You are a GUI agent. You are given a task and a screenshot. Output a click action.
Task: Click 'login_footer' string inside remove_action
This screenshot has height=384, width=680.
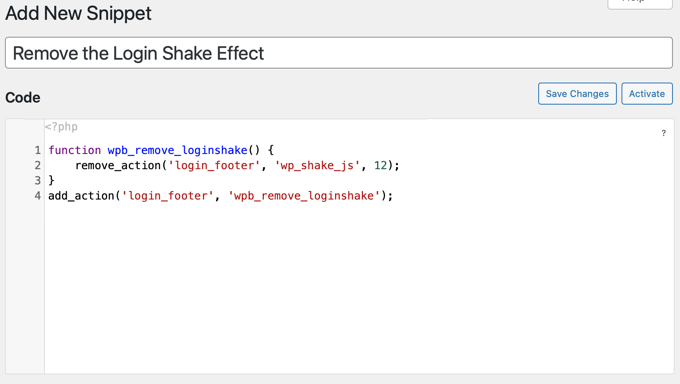214,165
